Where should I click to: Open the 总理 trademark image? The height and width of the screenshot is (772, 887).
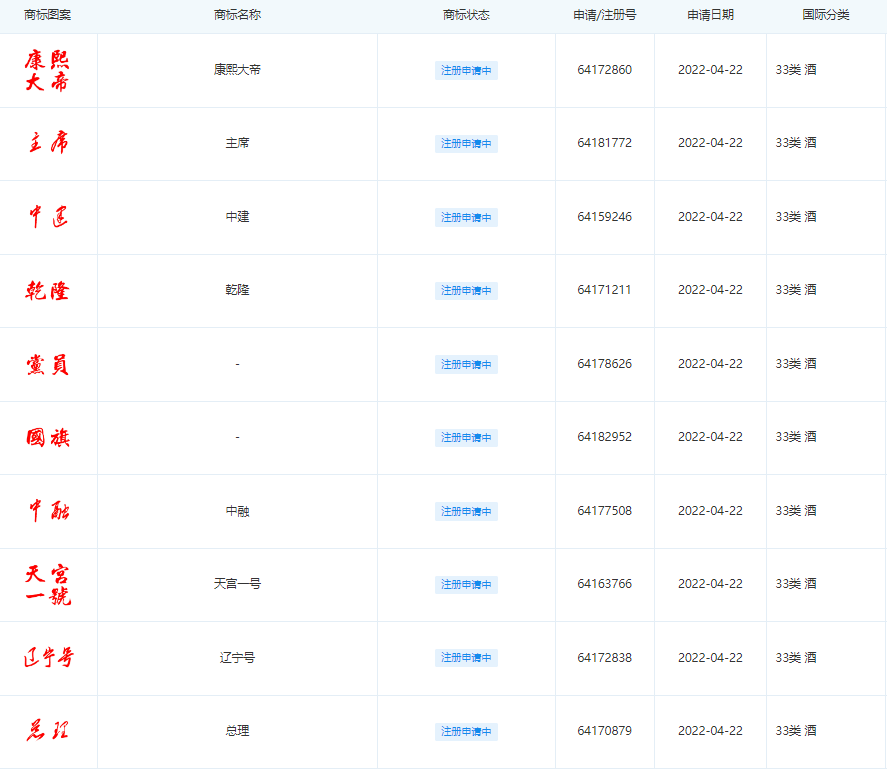(x=48, y=730)
